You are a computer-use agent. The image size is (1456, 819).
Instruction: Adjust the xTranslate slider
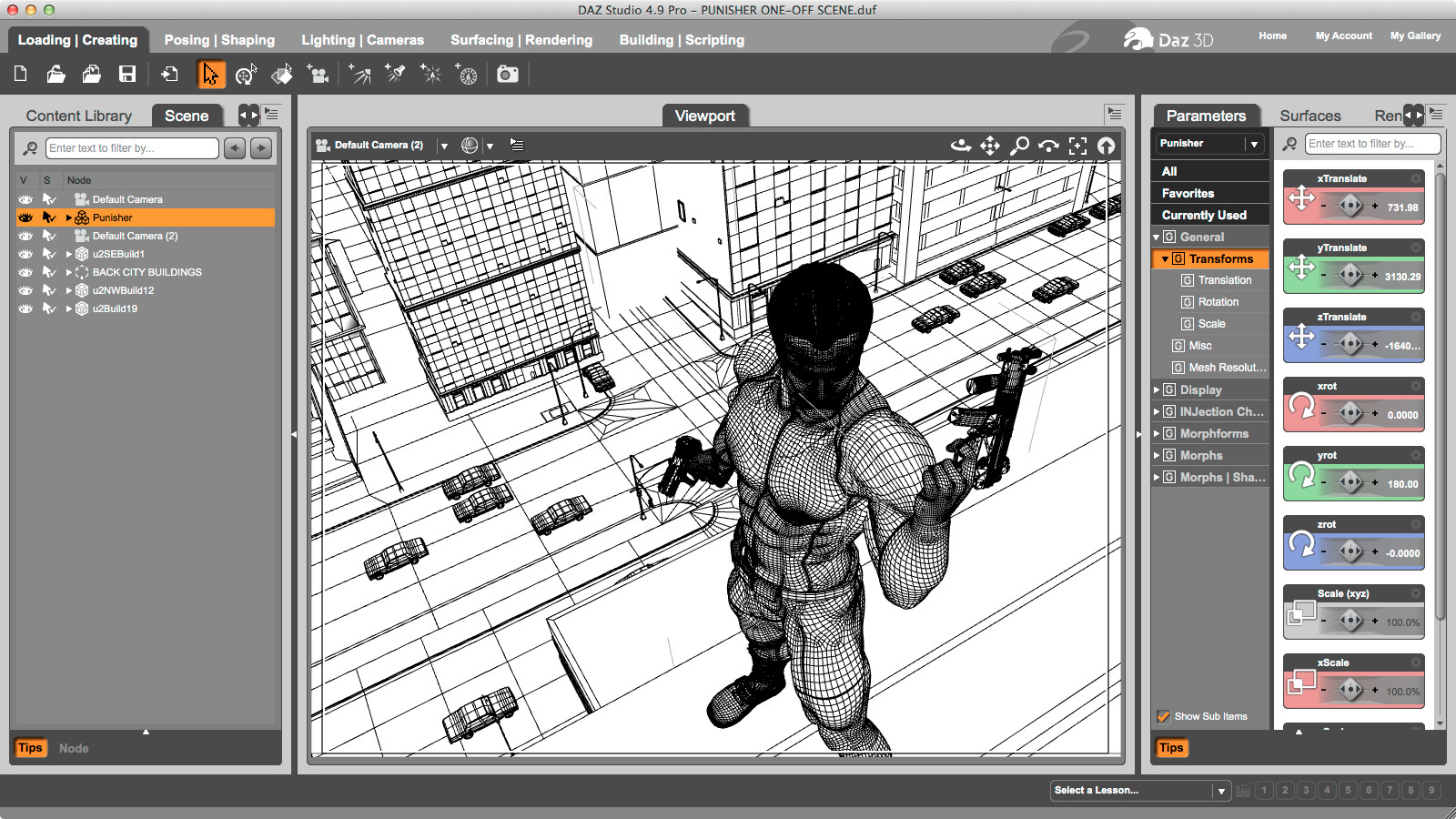click(x=1350, y=207)
